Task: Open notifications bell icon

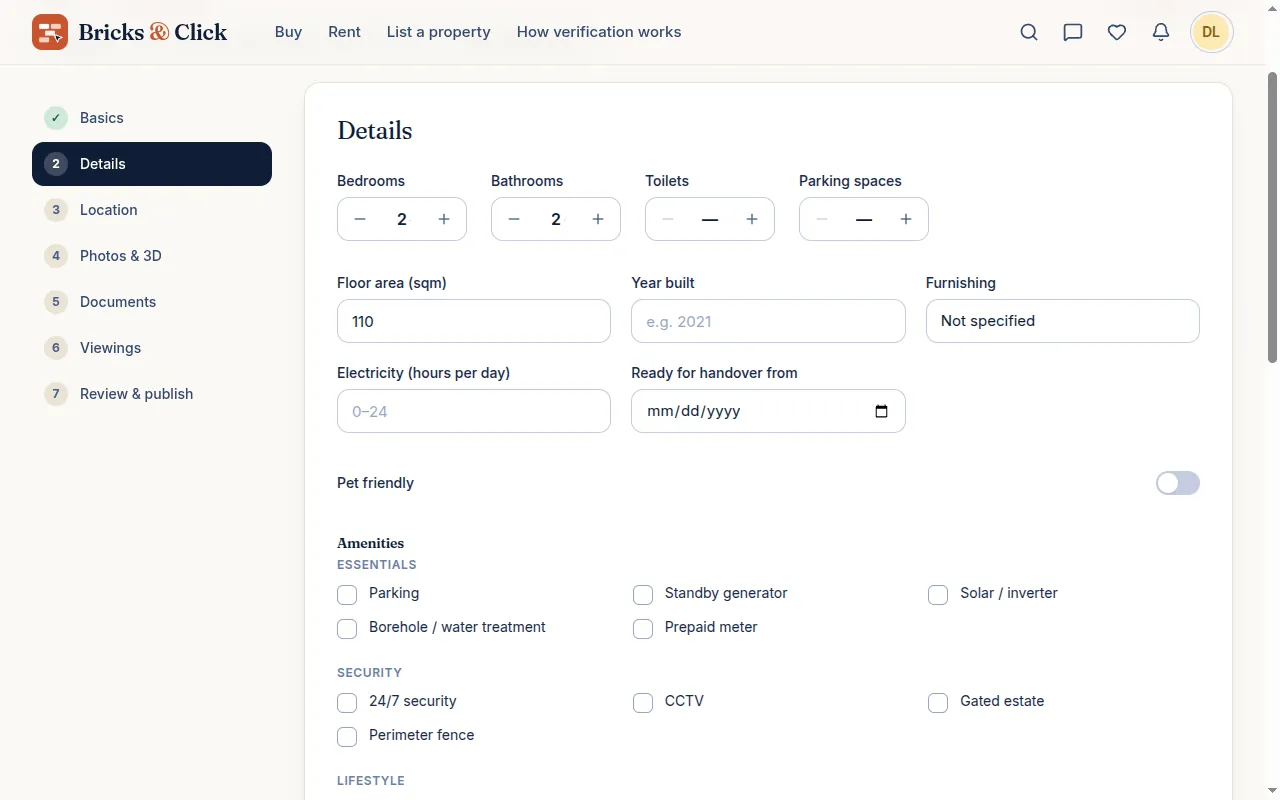Action: point(1161,32)
